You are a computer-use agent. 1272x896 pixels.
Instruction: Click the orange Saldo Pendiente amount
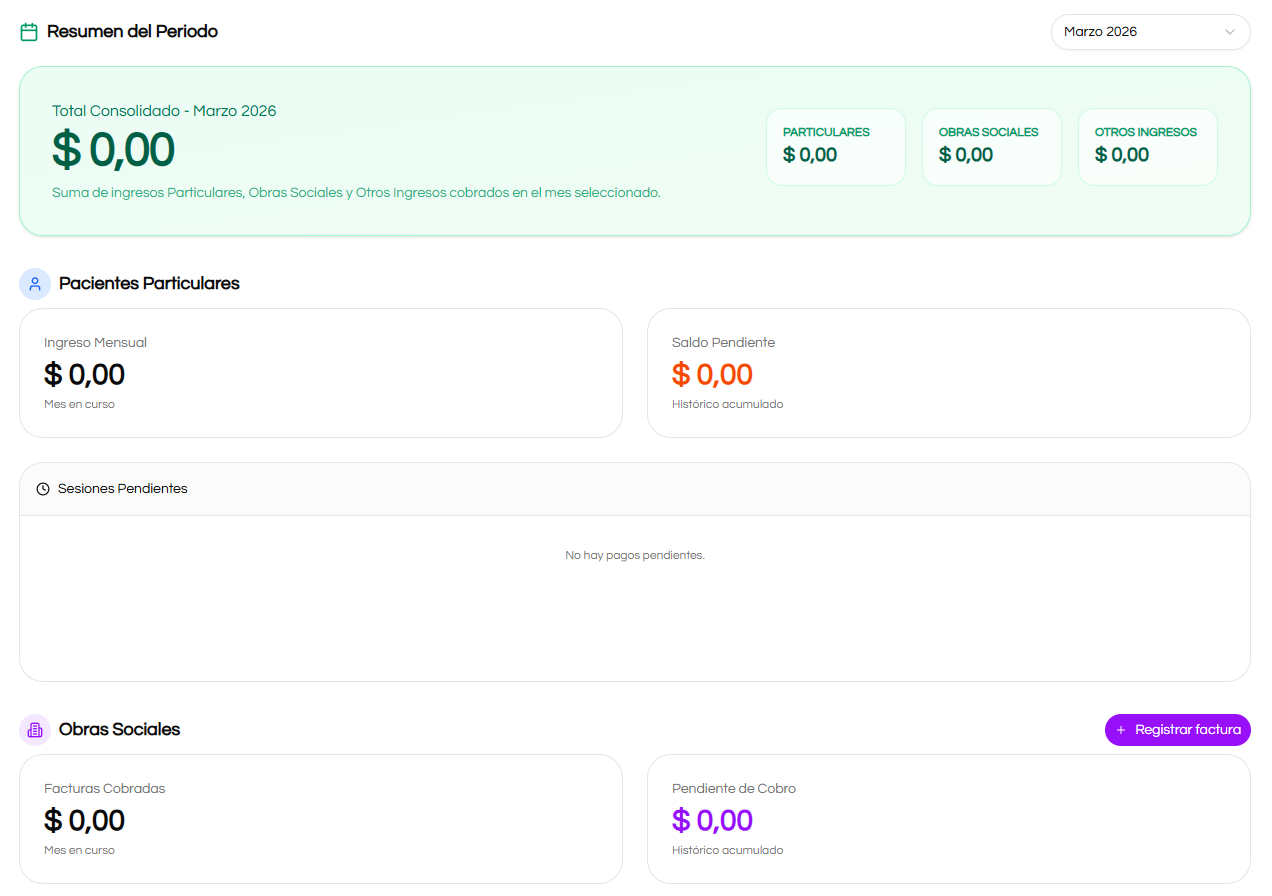click(712, 375)
